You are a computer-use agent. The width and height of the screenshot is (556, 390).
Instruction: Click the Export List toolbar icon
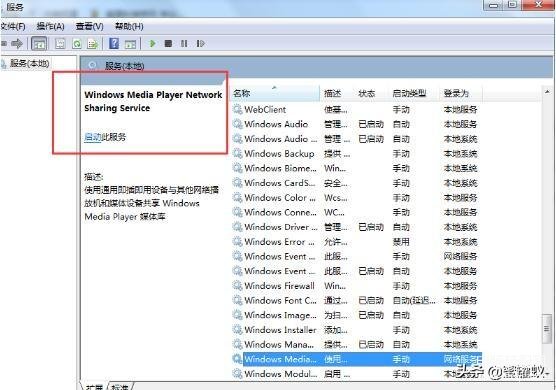pyautogui.click(x=93, y=44)
